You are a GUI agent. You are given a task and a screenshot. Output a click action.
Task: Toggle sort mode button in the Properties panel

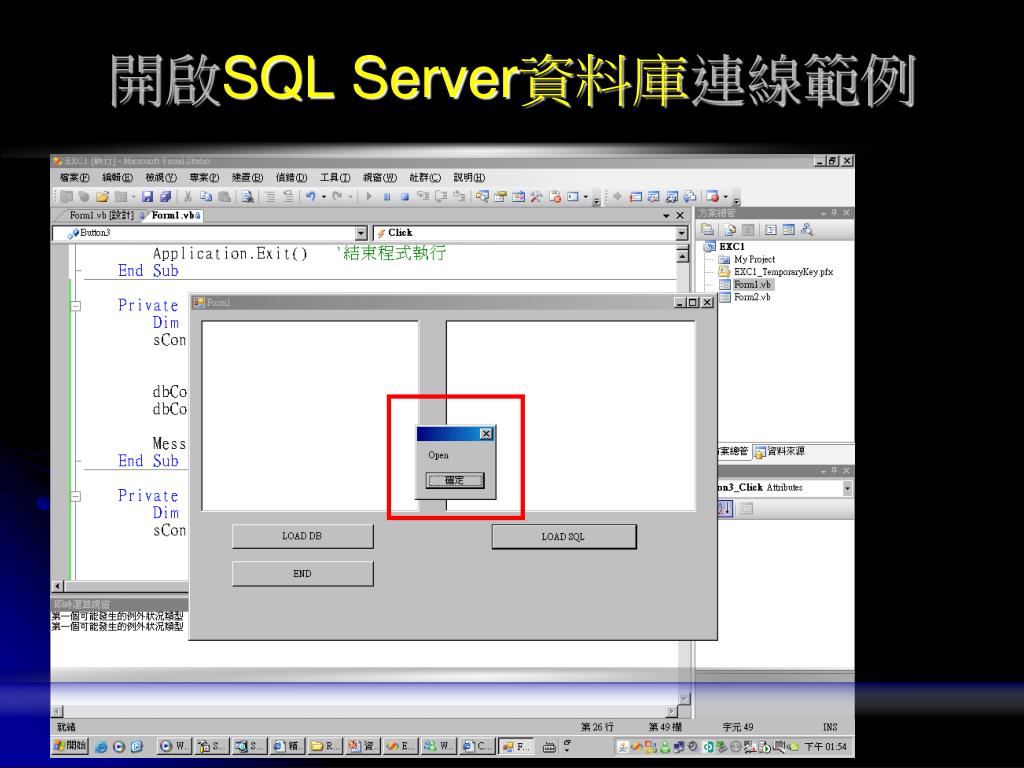(x=725, y=508)
